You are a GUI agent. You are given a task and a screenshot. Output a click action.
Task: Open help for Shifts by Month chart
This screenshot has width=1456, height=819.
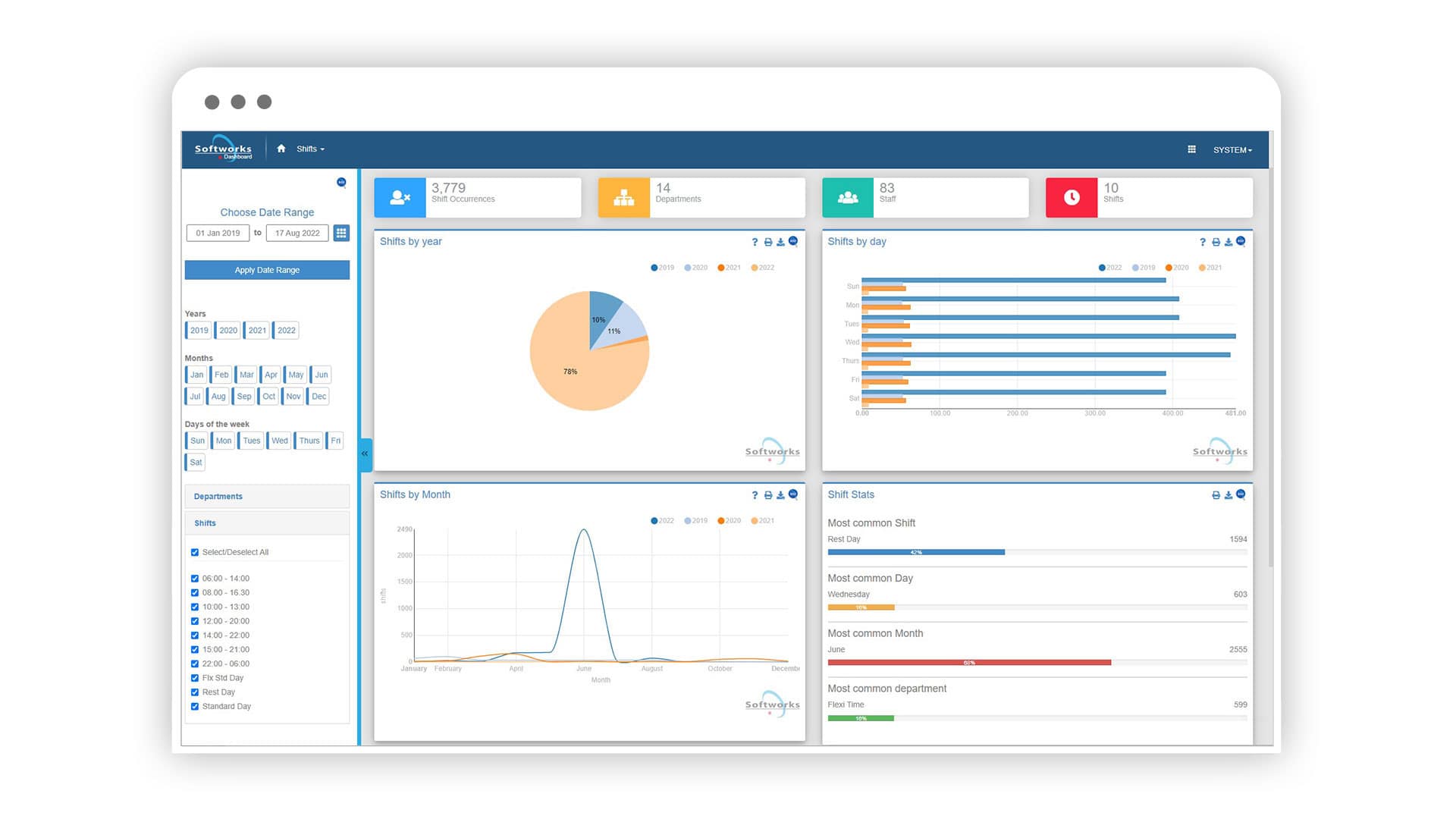pyautogui.click(x=755, y=495)
